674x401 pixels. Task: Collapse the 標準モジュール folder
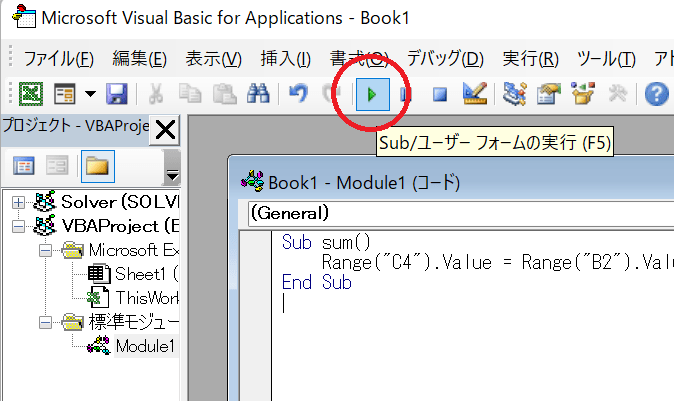pos(46,322)
